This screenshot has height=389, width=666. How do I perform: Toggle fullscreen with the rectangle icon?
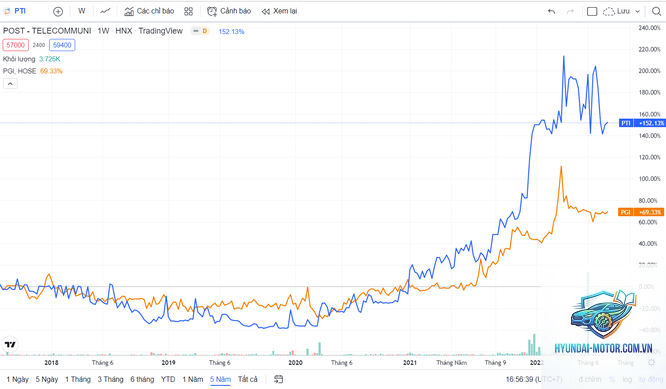pyautogui.click(x=592, y=11)
